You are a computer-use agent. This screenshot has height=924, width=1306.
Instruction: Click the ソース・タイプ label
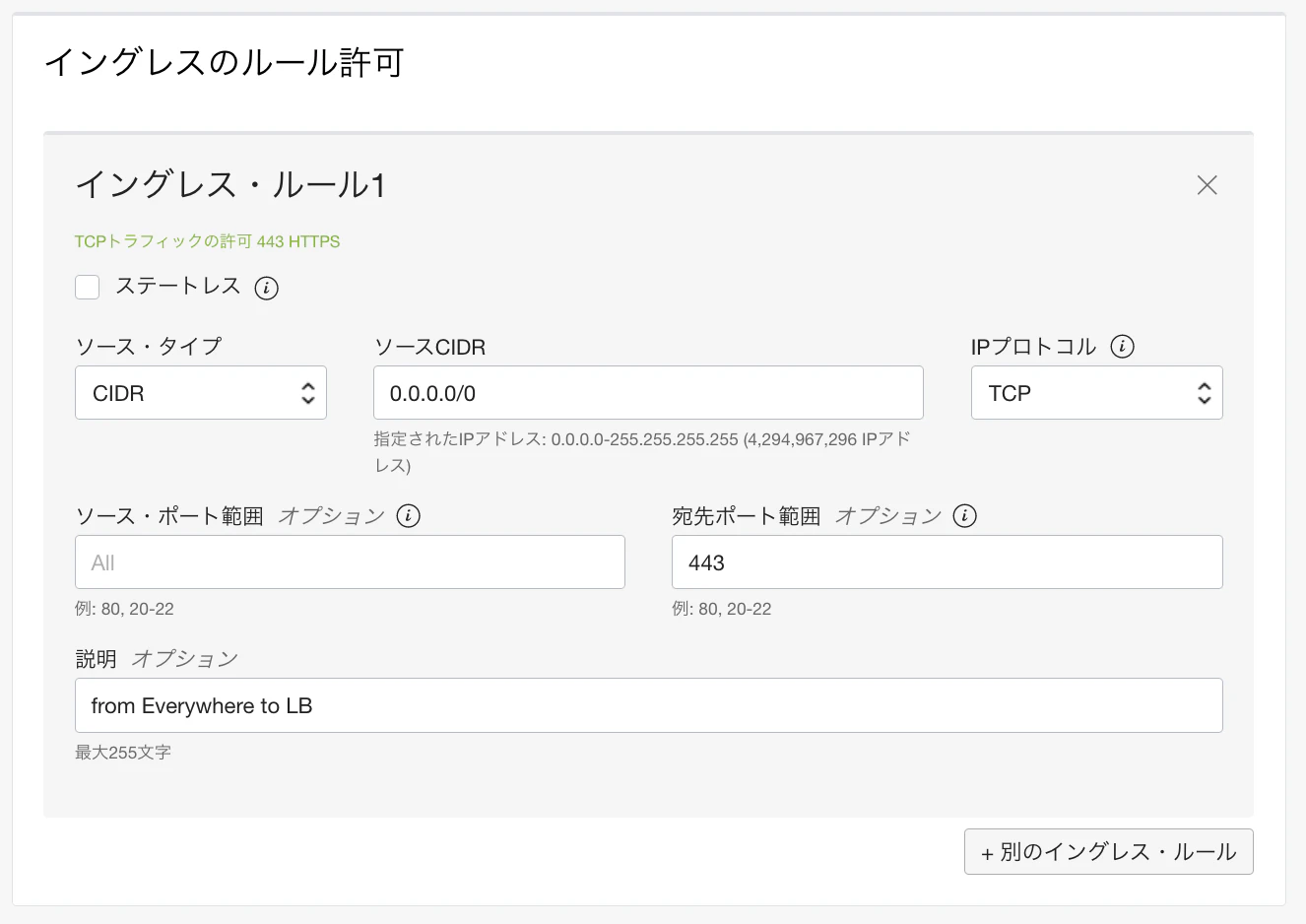click(x=149, y=347)
